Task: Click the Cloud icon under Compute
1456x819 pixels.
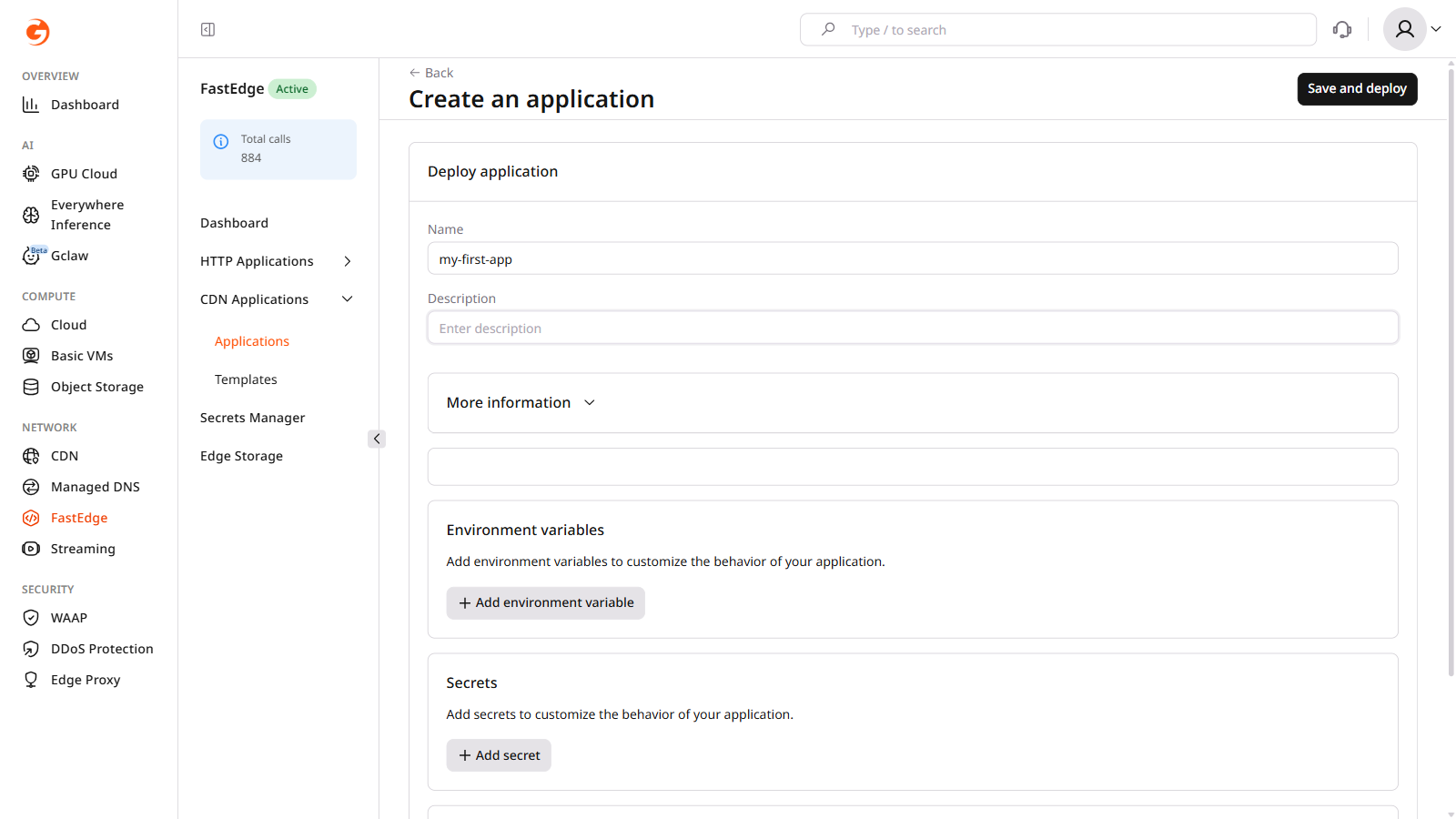Action: (31, 325)
